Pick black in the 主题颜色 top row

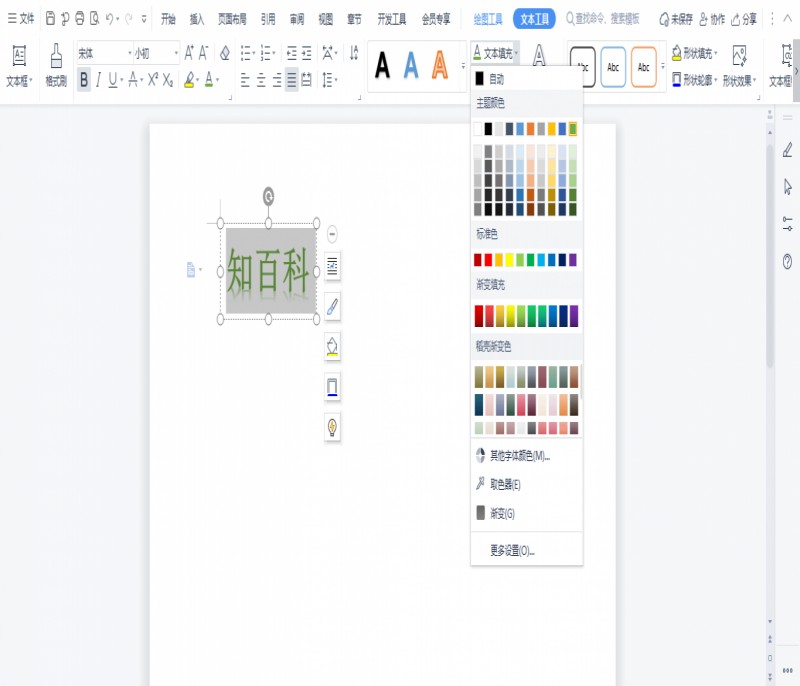pyautogui.click(x=488, y=129)
